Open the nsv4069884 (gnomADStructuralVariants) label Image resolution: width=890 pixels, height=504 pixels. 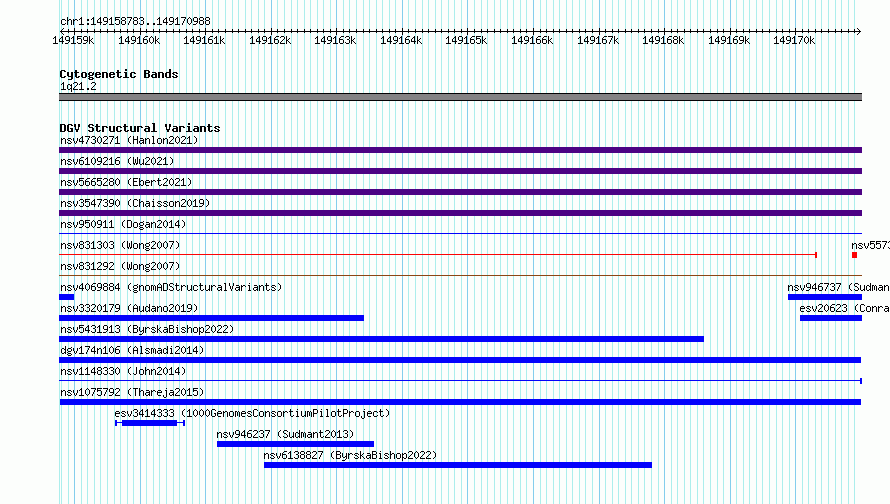click(x=171, y=287)
